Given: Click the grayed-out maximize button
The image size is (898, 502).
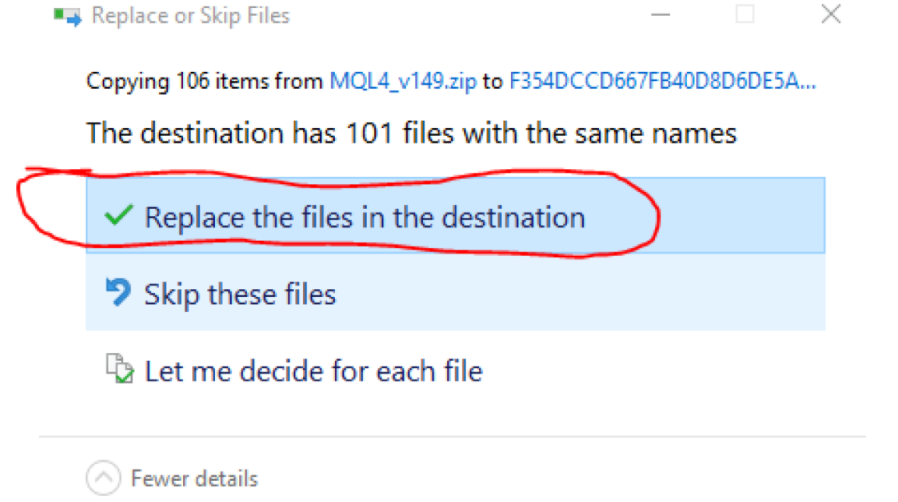Looking at the screenshot, I should pyautogui.click(x=745, y=15).
